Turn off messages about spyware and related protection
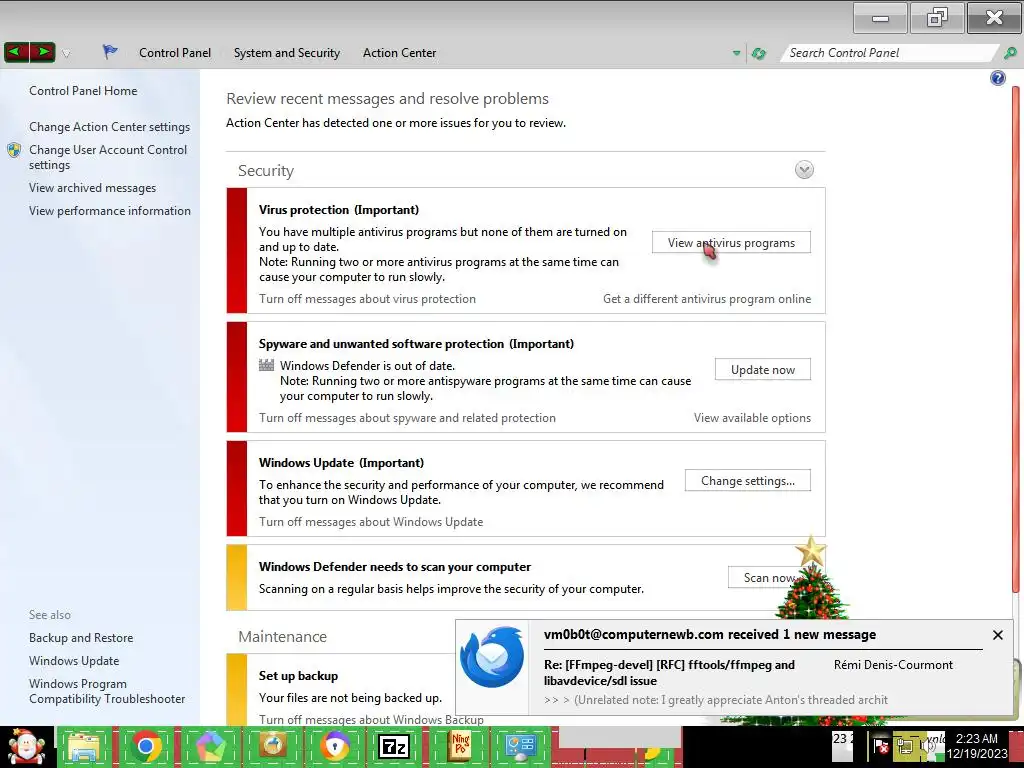 407,418
